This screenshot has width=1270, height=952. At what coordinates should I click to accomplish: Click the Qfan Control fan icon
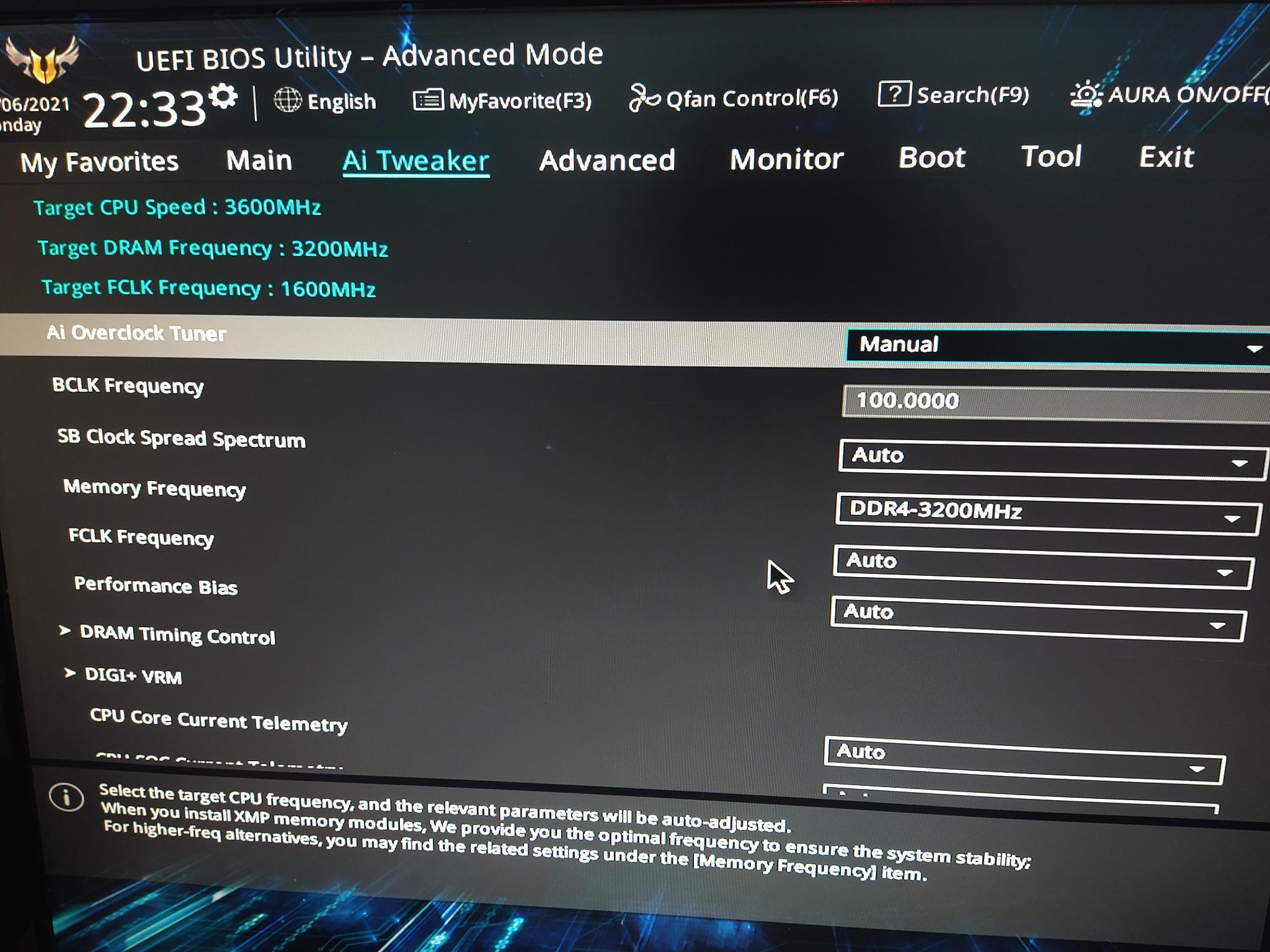(x=644, y=98)
